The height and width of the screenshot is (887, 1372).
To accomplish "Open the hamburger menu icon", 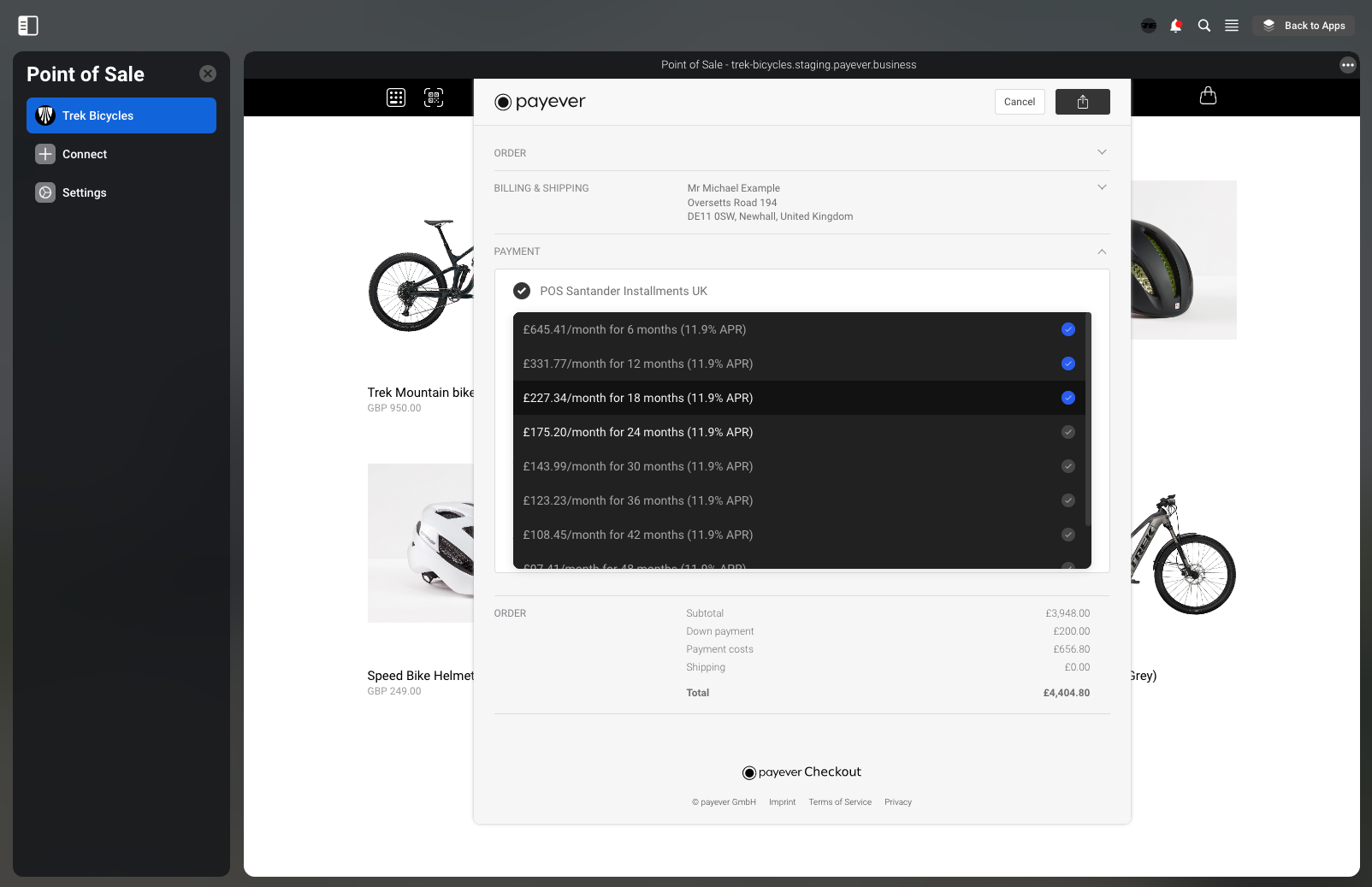I will click(x=1232, y=26).
